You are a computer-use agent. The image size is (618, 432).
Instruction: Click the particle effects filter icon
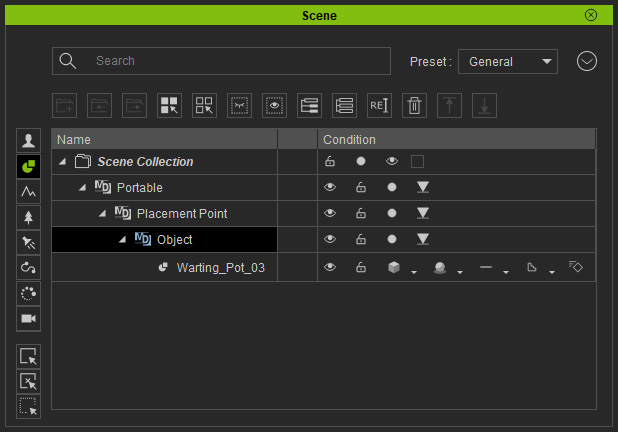pyautogui.click(x=28, y=293)
